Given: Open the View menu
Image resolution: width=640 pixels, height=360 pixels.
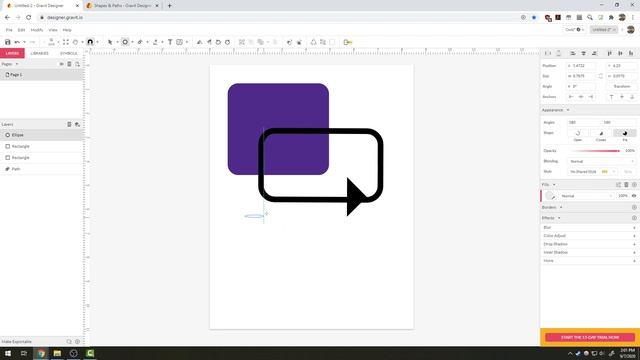Looking at the screenshot, I should [x=53, y=30].
